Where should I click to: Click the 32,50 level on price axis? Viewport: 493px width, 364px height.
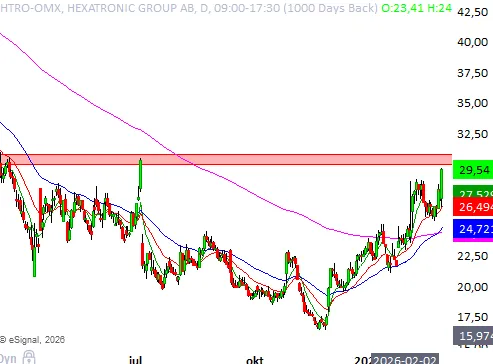pos(472,134)
